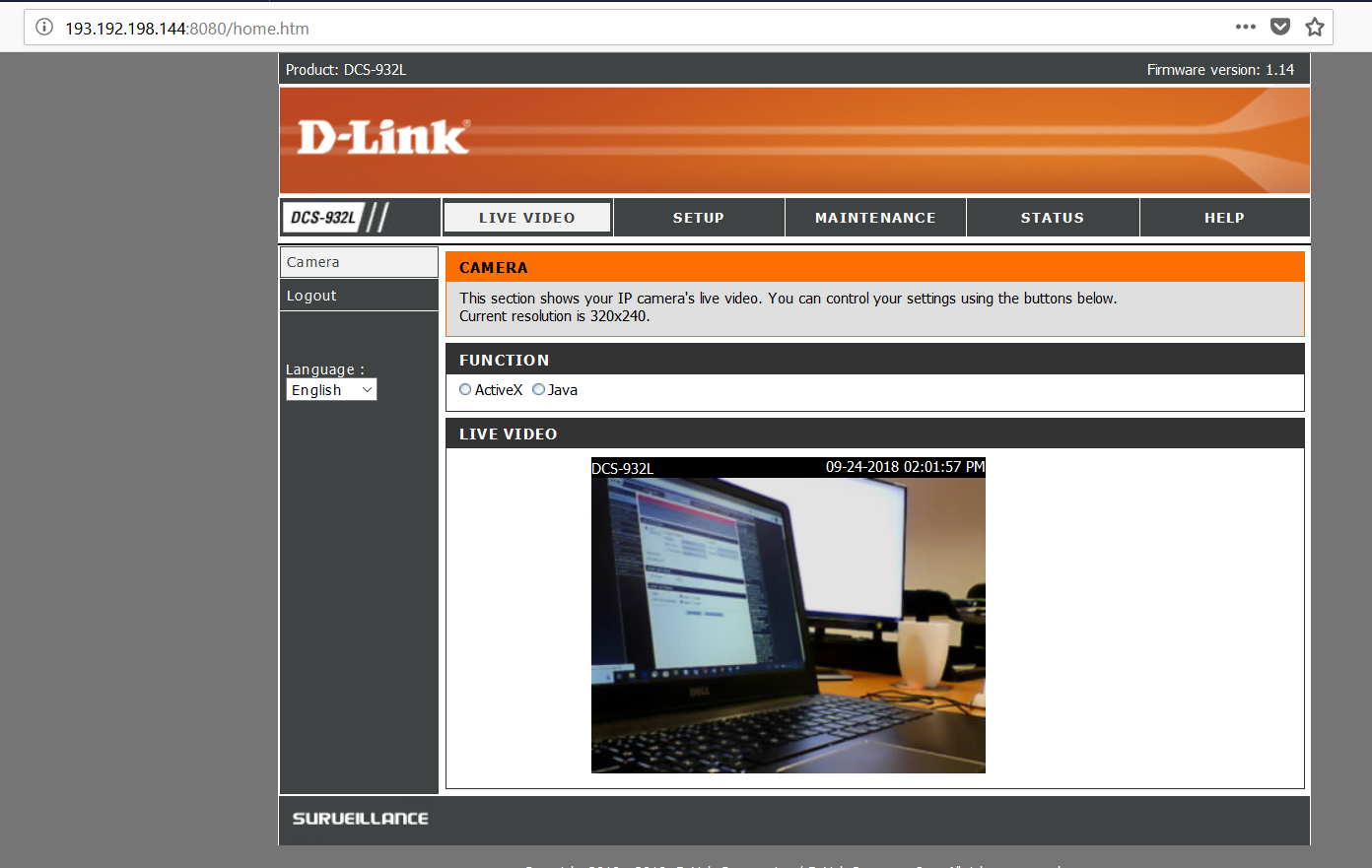1372x868 pixels.
Task: Click the DCS-932L overlay label on video
Action: 622,469
